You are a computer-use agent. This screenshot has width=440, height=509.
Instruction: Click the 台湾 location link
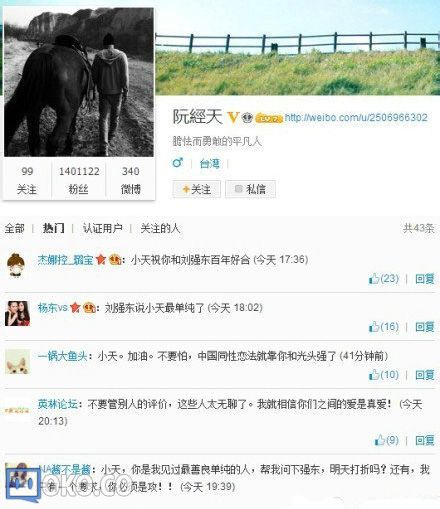(x=210, y=163)
